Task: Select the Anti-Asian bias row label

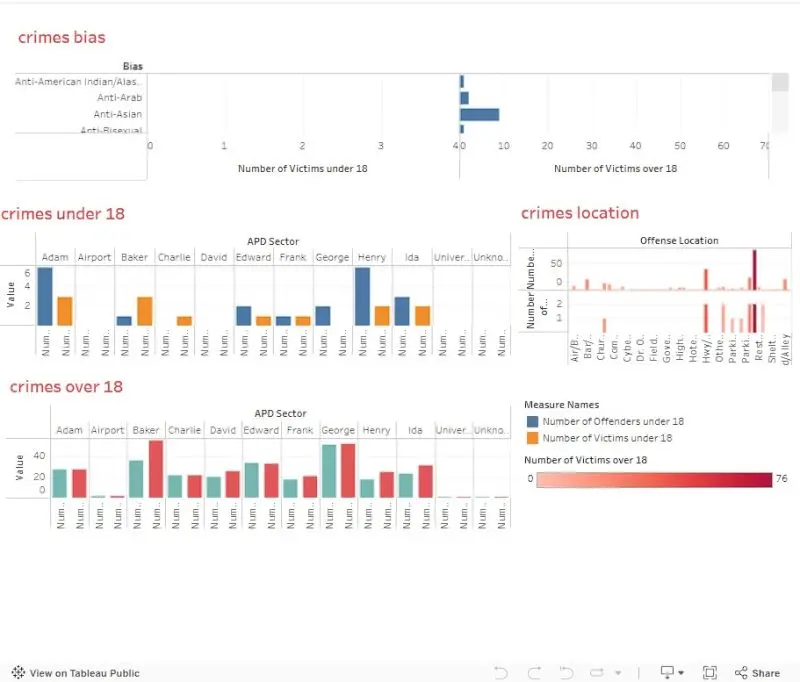Action: point(117,114)
